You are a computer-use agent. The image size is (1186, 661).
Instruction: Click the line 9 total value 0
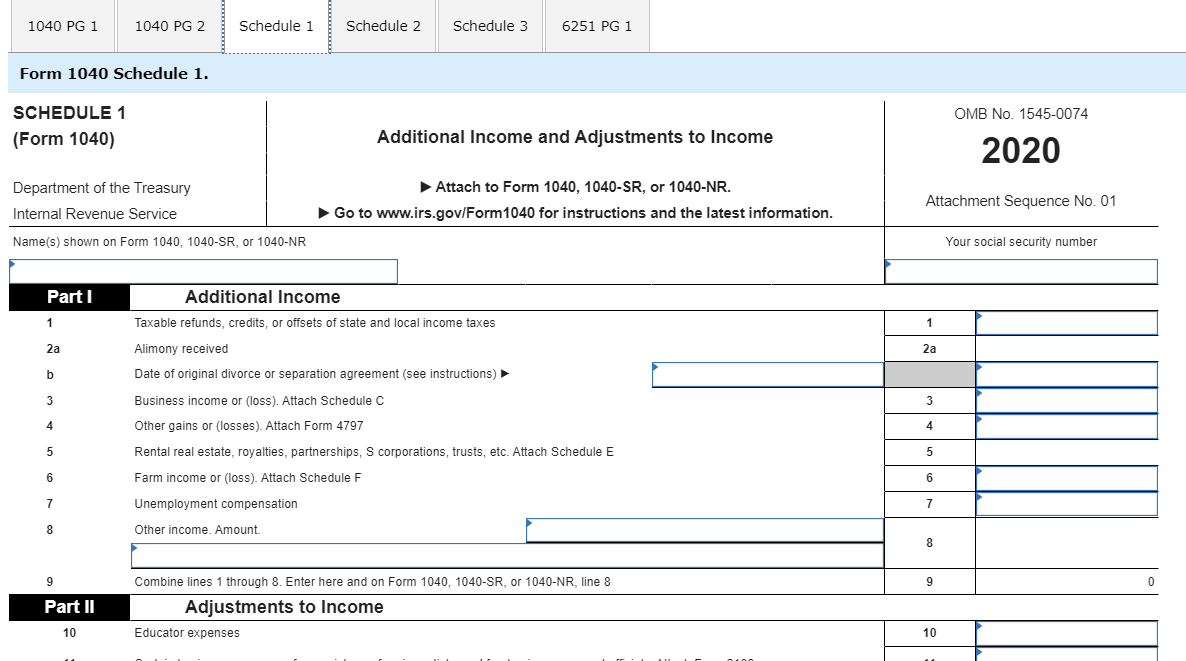1150,582
